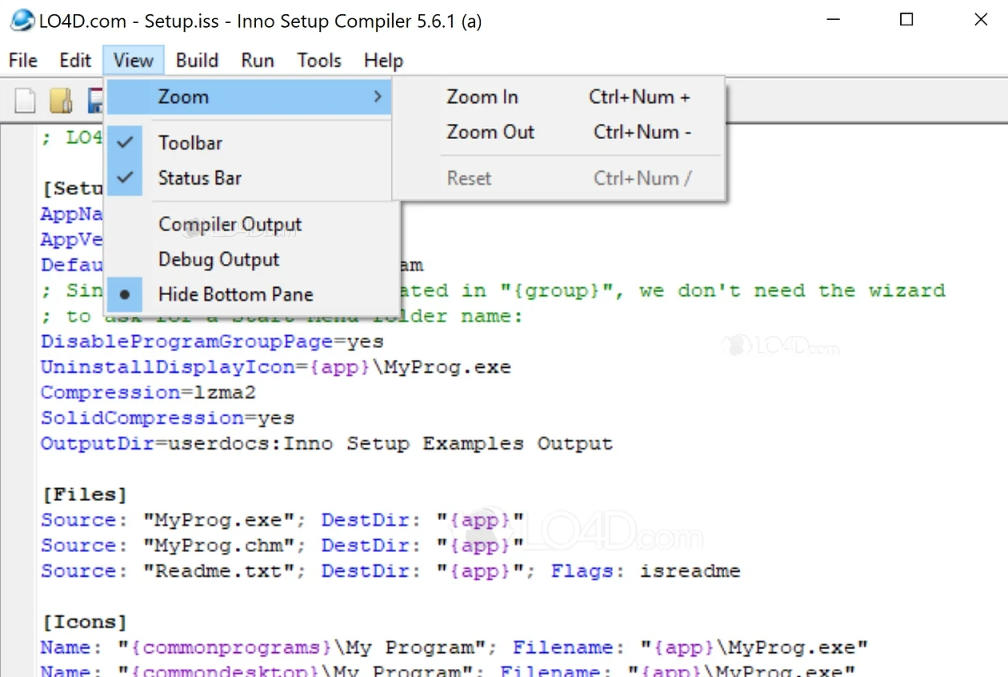Open the Tools menu
Screen dimensions: 1008x677
[319, 60]
